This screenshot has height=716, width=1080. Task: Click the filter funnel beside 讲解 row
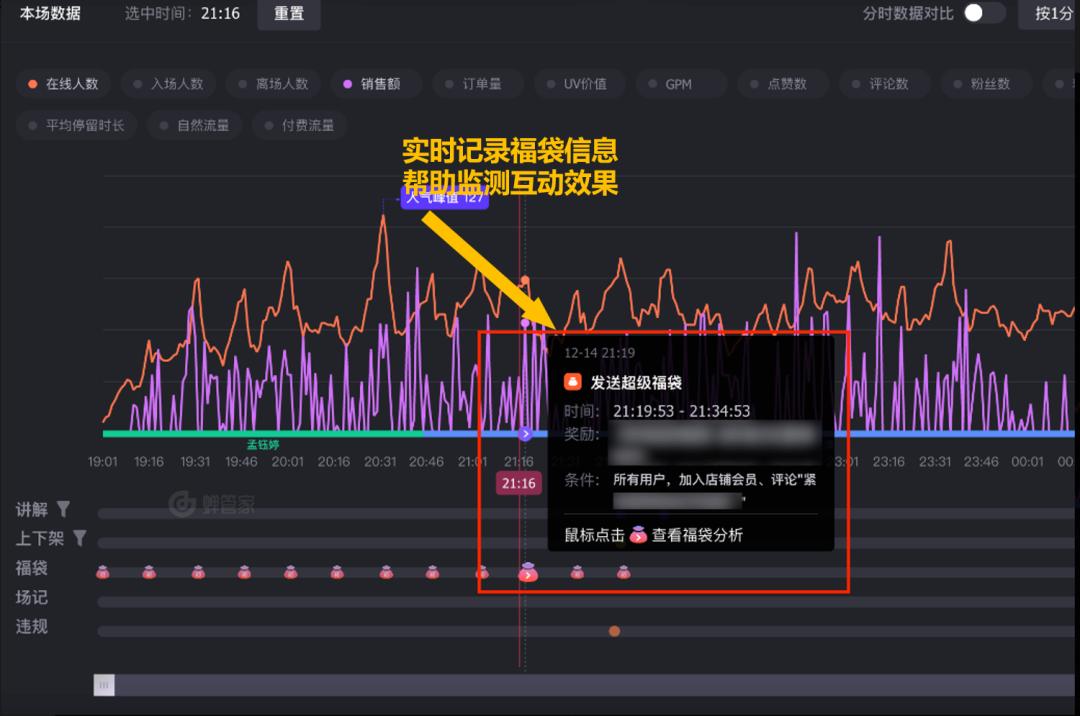click(x=62, y=509)
